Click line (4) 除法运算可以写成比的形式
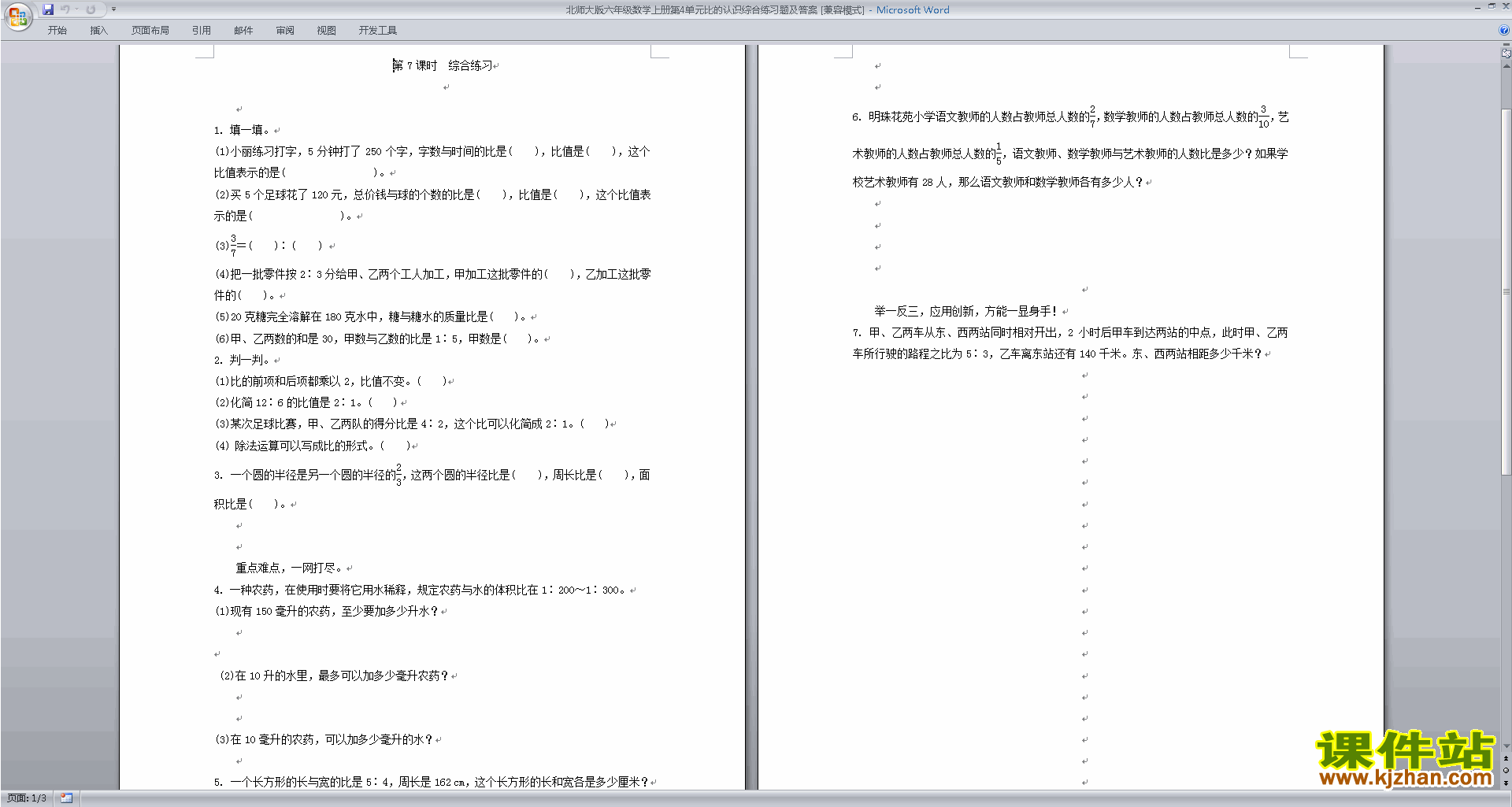The image size is (1512, 807). point(316,446)
